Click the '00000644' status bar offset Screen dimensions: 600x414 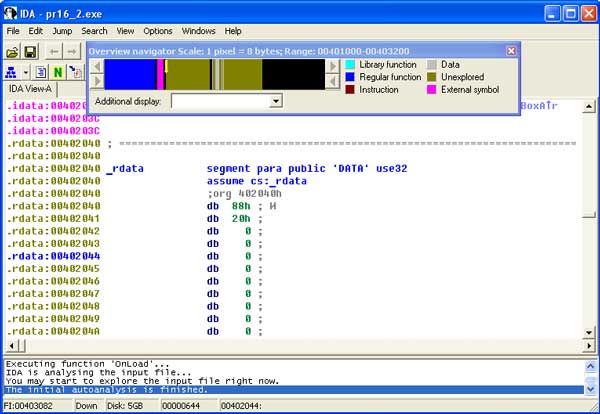point(181,406)
